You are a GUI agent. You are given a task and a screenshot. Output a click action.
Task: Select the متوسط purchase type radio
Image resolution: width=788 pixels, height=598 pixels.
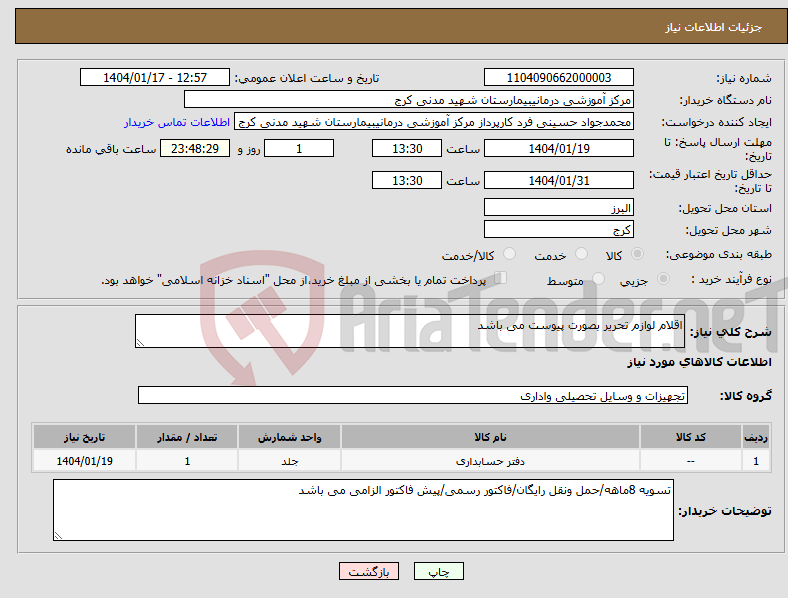[x=598, y=278]
